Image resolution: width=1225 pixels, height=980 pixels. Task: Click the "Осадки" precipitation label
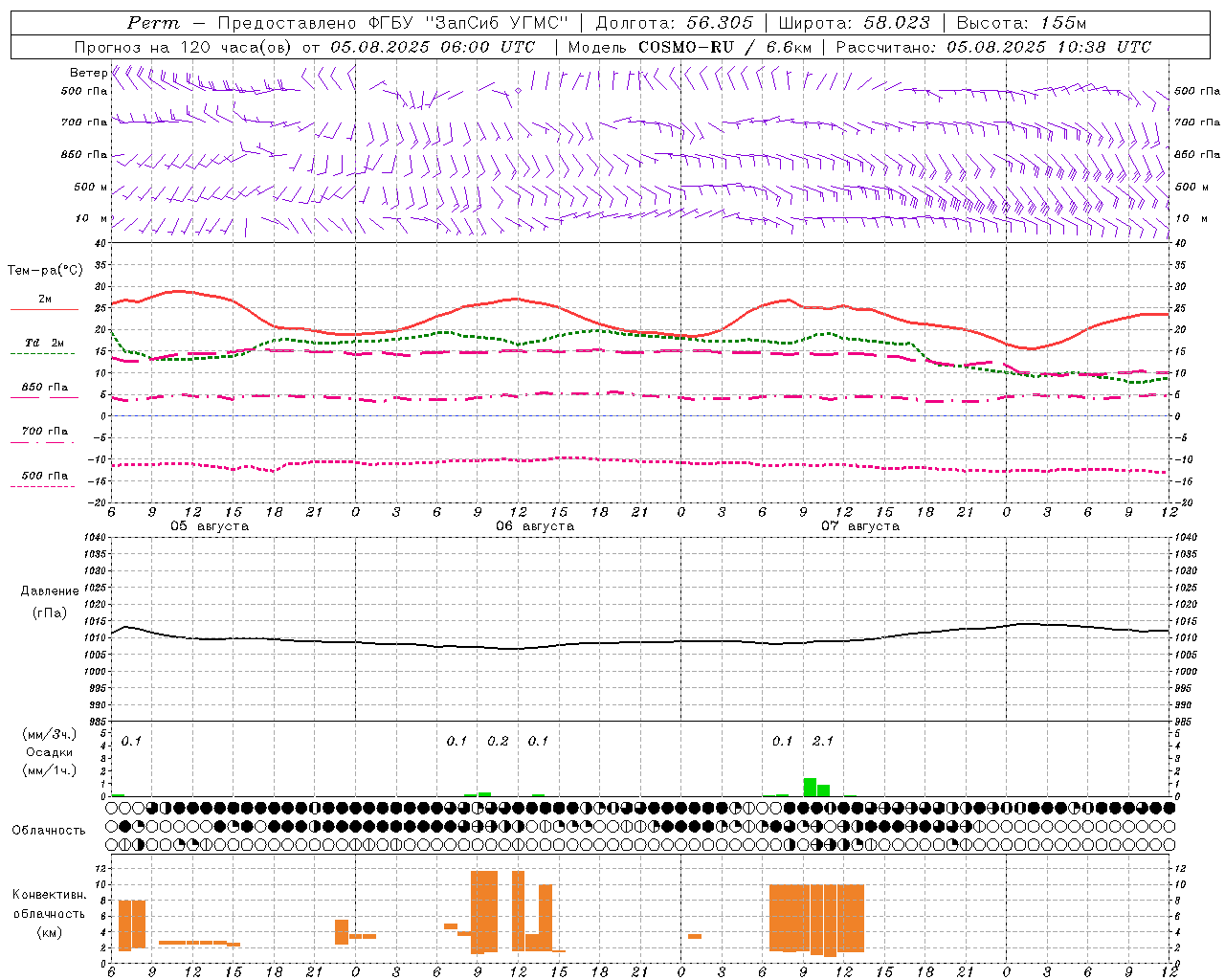tap(50, 752)
